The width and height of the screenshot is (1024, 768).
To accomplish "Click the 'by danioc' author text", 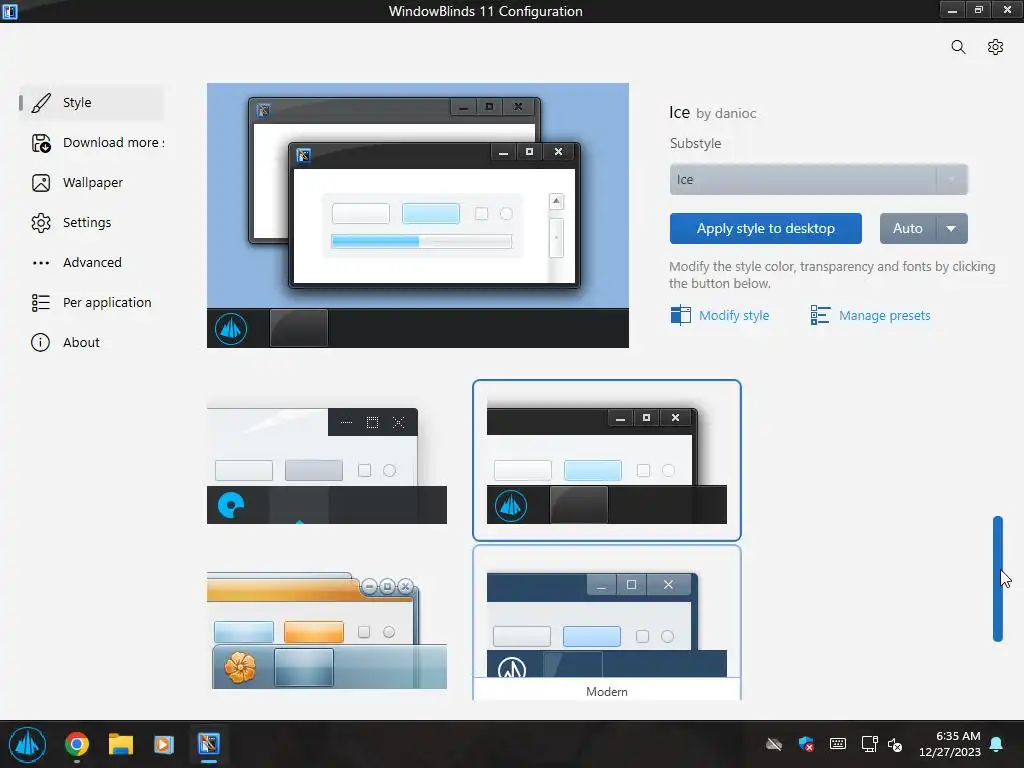I will 726,114.
